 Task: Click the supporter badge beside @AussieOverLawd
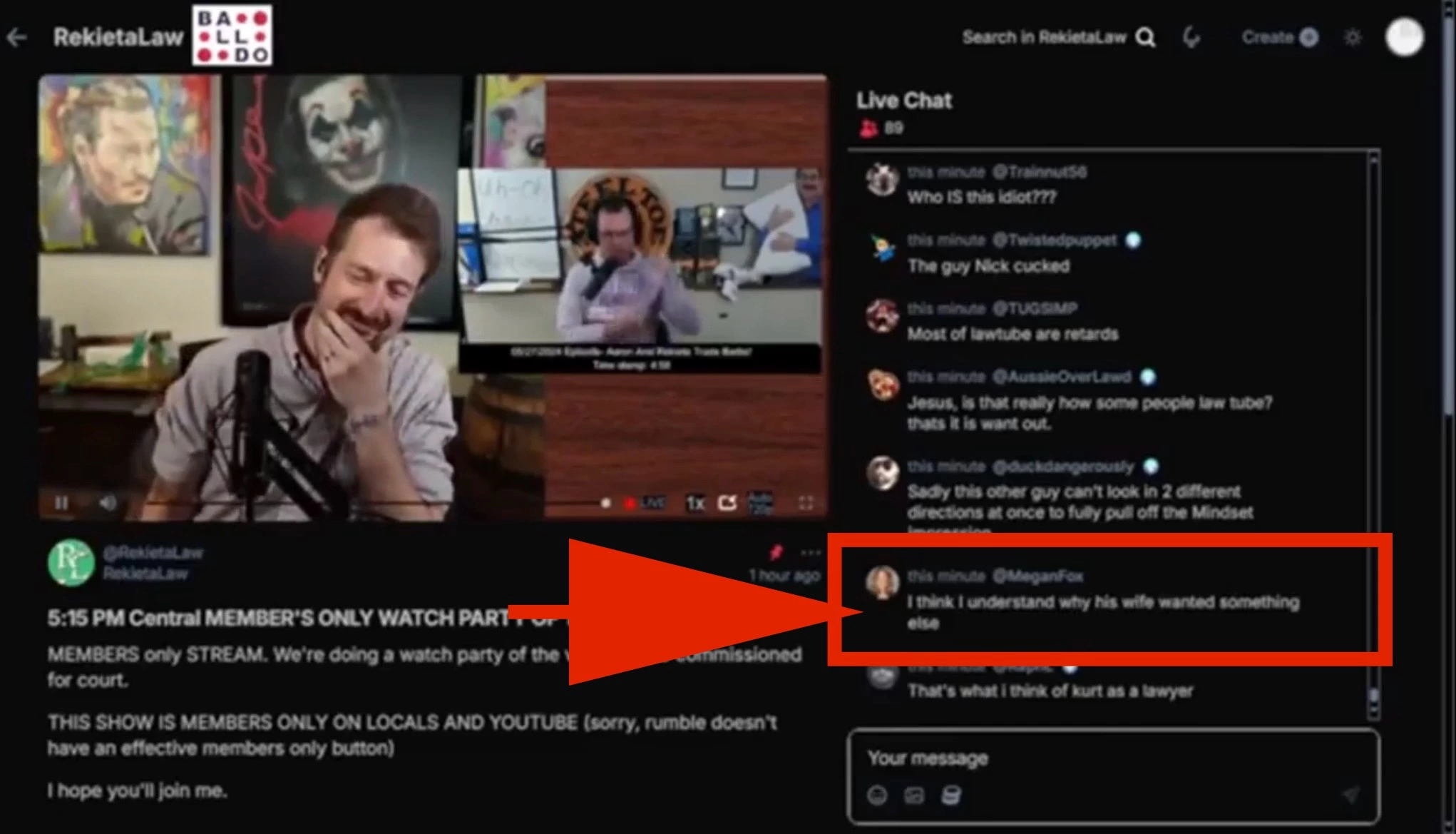click(1148, 377)
